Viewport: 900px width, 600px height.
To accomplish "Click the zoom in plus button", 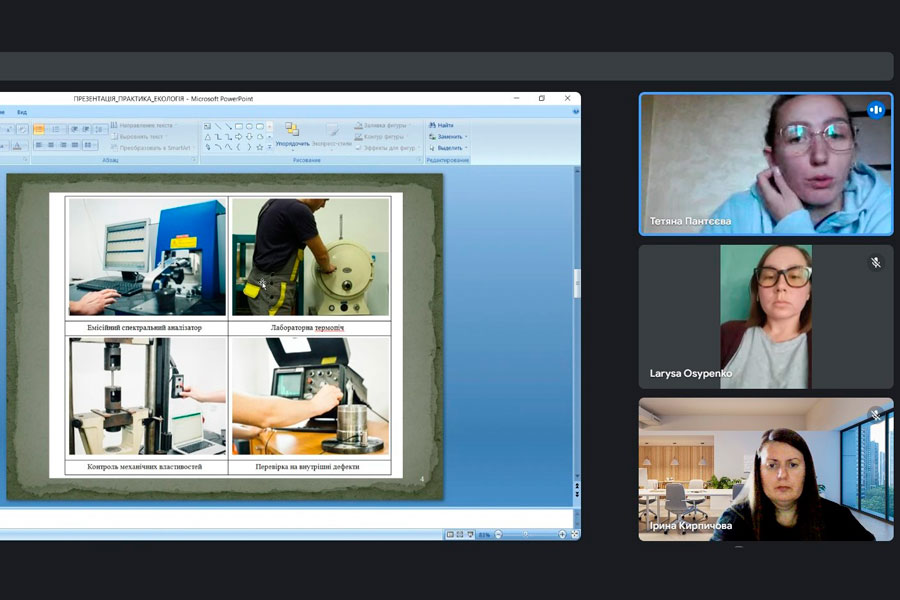I will pos(562,534).
